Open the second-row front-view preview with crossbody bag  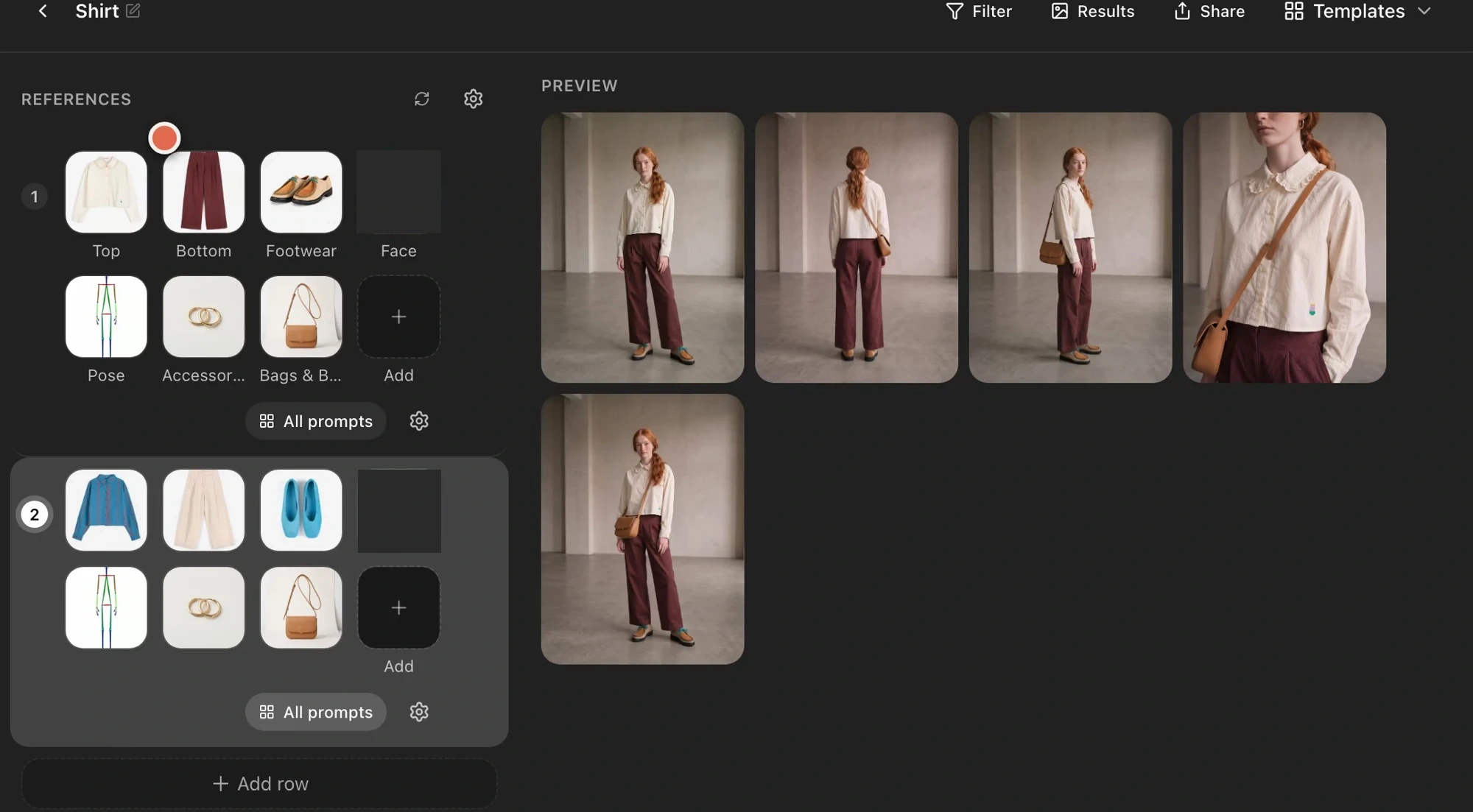click(x=643, y=529)
